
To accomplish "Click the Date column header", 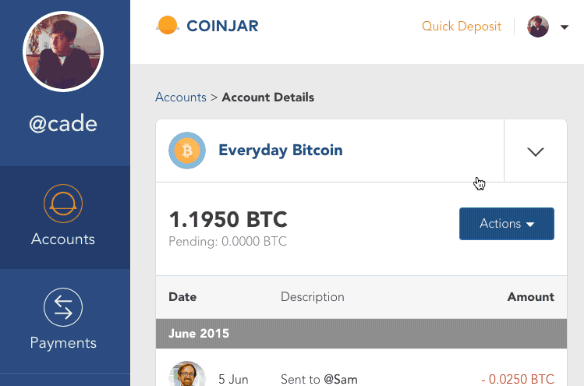I will [182, 297].
